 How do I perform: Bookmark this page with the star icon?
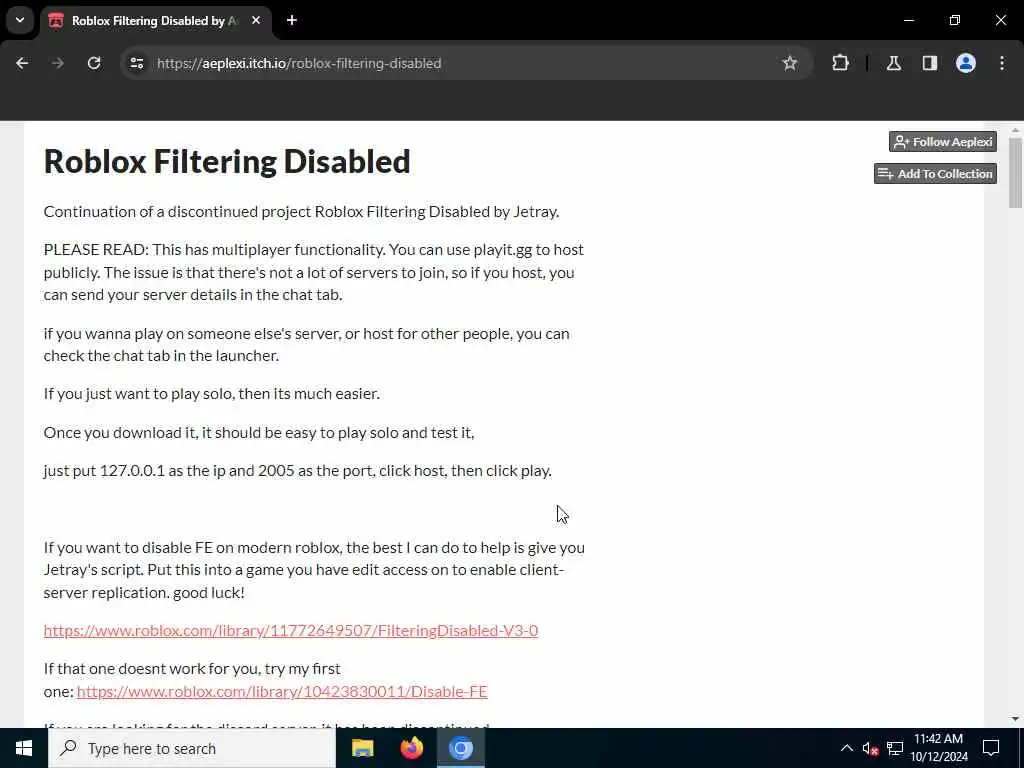[790, 63]
